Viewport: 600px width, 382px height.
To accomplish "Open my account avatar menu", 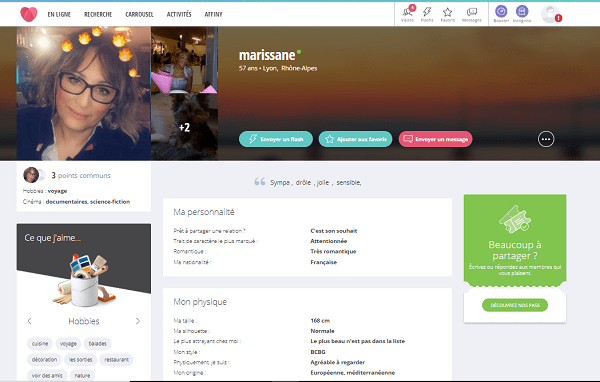I will coord(551,15).
